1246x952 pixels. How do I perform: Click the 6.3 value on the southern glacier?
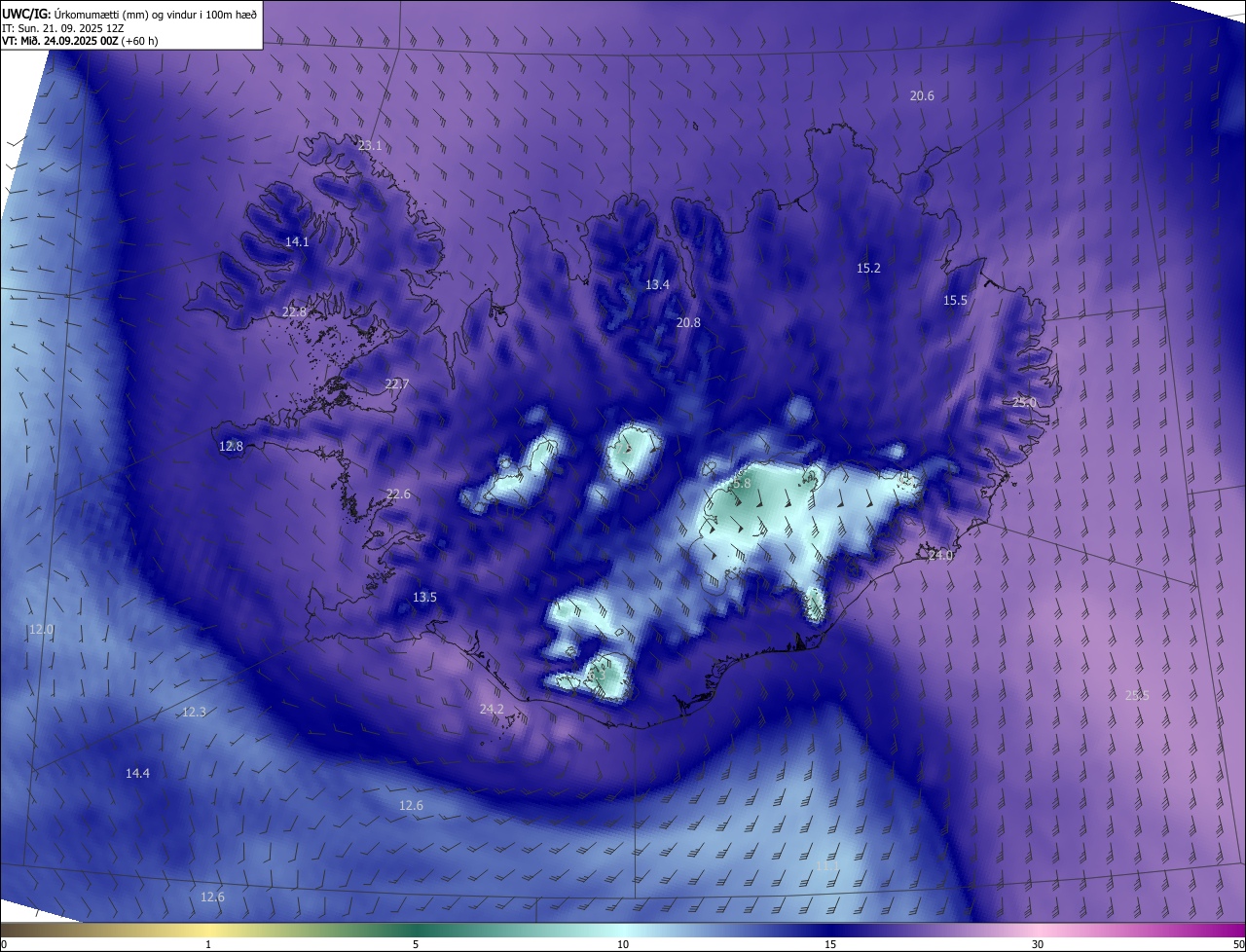[597, 675]
